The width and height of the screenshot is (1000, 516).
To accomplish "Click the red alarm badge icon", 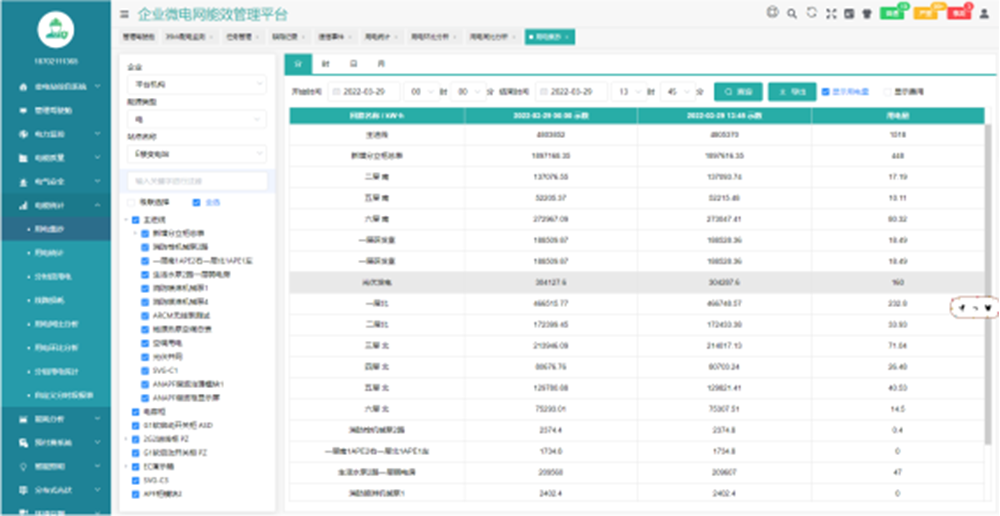I will tap(957, 14).
